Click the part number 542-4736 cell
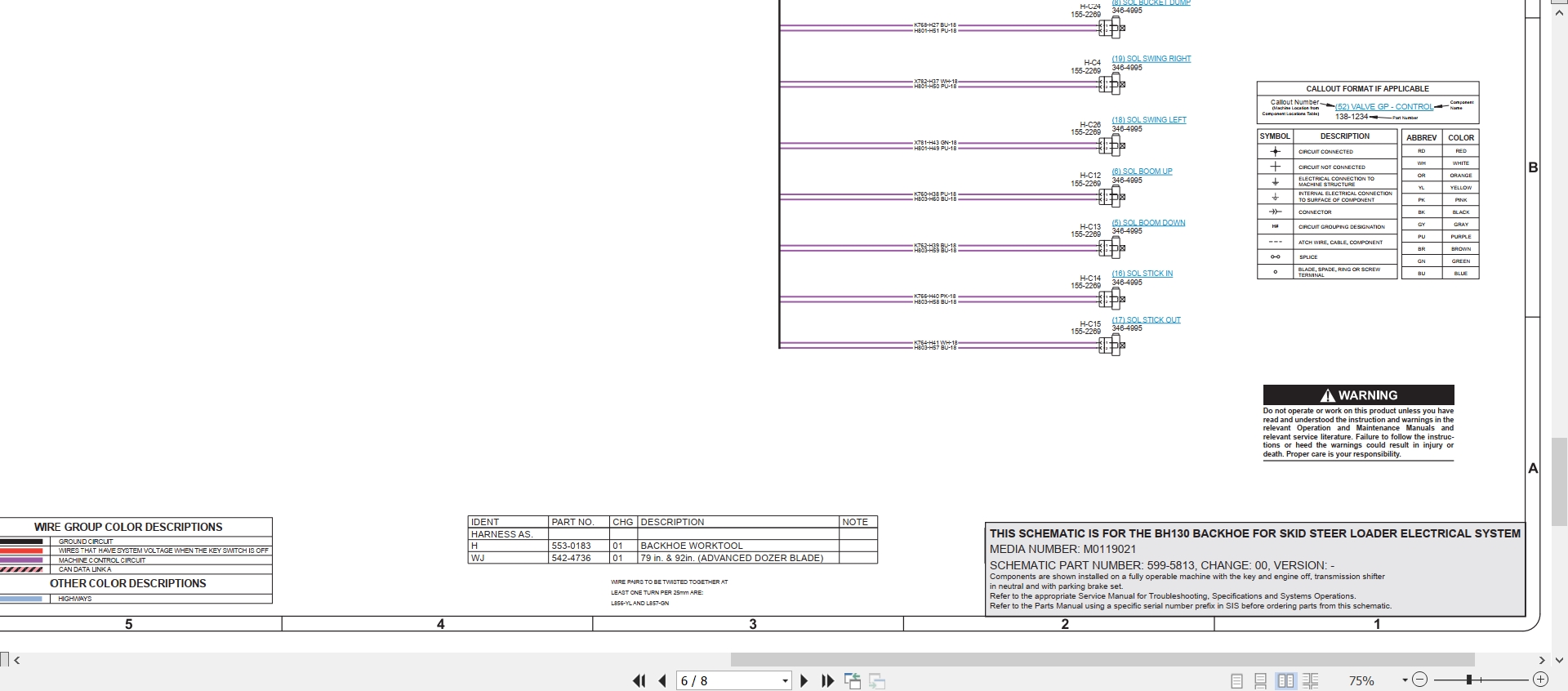Image resolution: width=1568 pixels, height=691 pixels. (579, 558)
